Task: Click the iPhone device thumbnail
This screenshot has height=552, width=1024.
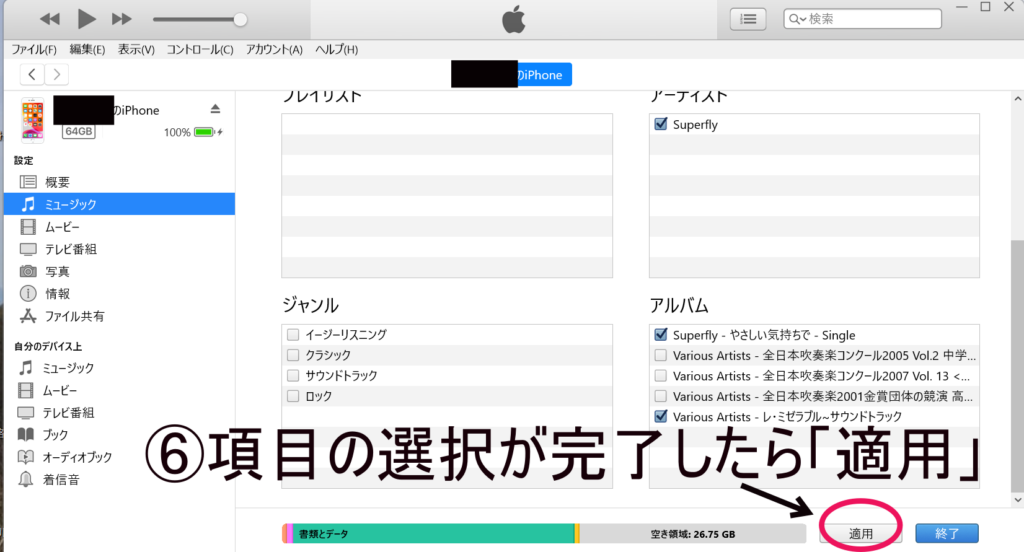Action: click(32, 120)
